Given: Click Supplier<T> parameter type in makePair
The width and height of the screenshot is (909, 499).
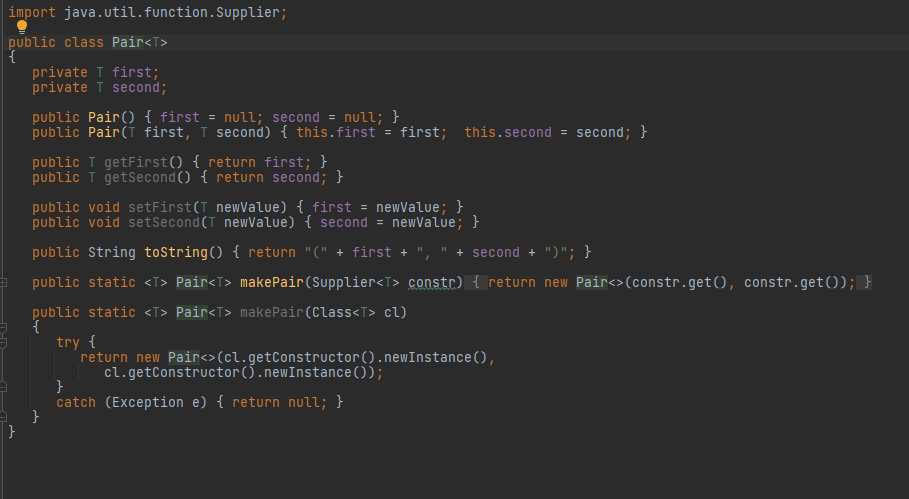Looking at the screenshot, I should (x=356, y=282).
